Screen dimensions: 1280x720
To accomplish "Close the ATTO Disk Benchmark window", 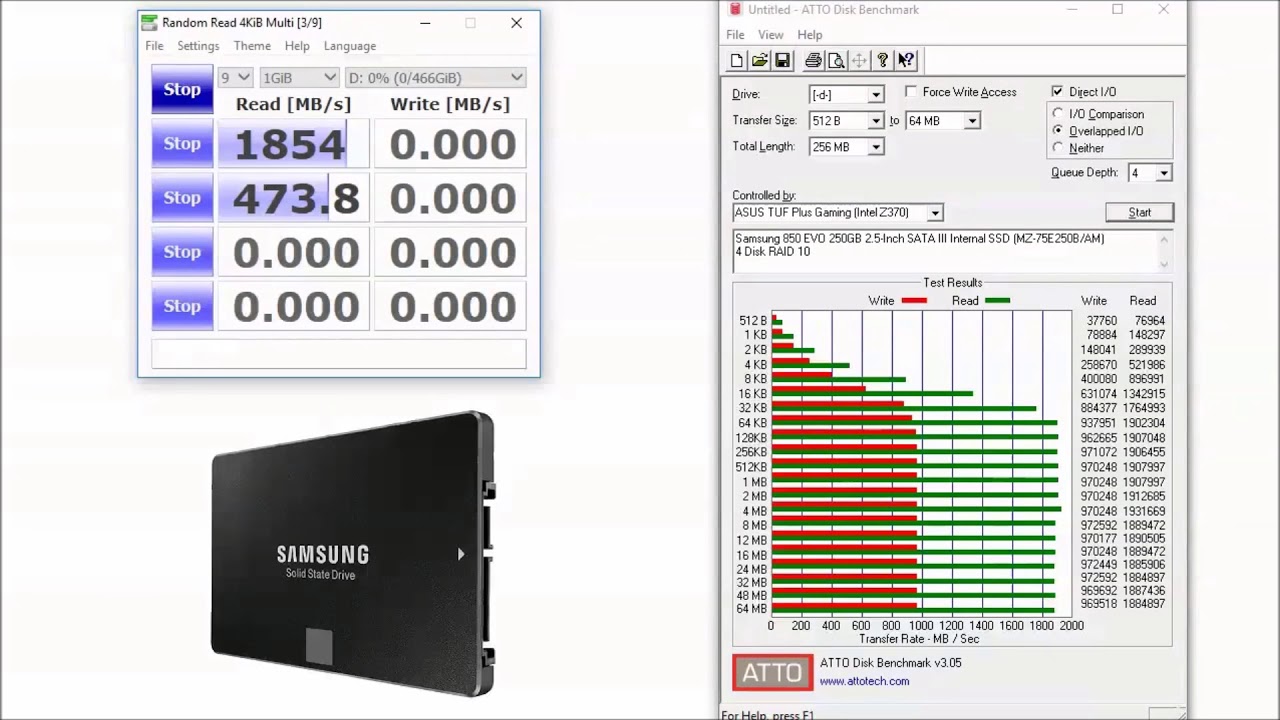I will tap(1163, 10).
